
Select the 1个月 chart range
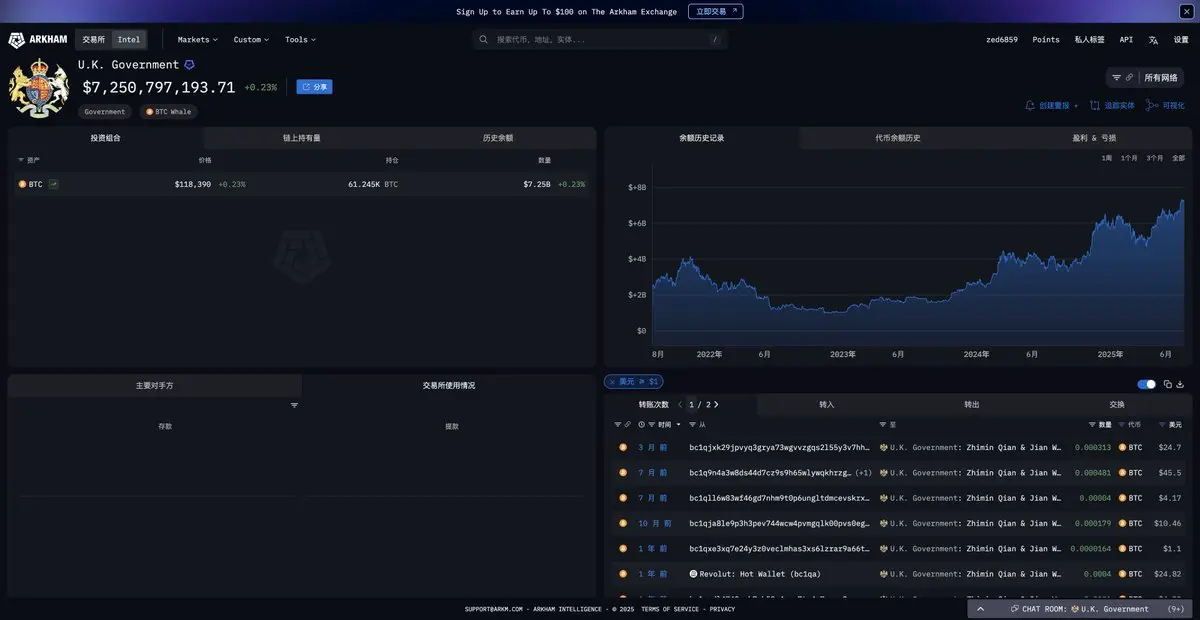pyautogui.click(x=1129, y=158)
